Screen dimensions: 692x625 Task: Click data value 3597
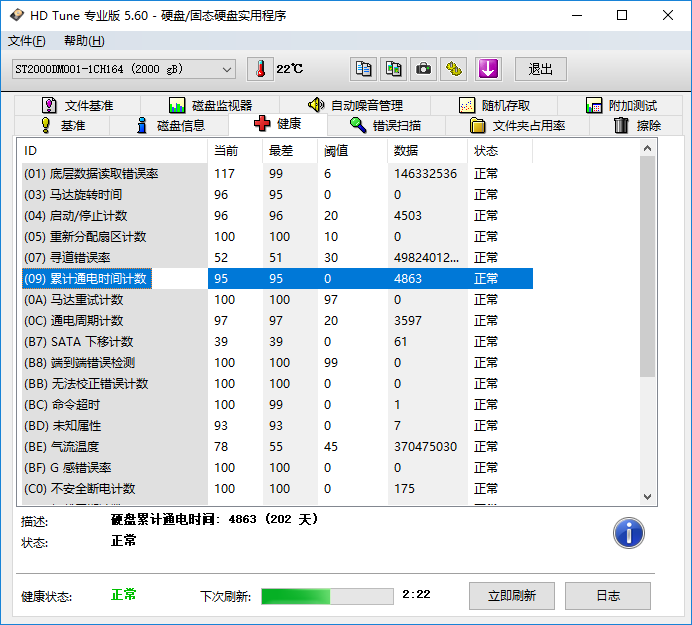click(408, 321)
